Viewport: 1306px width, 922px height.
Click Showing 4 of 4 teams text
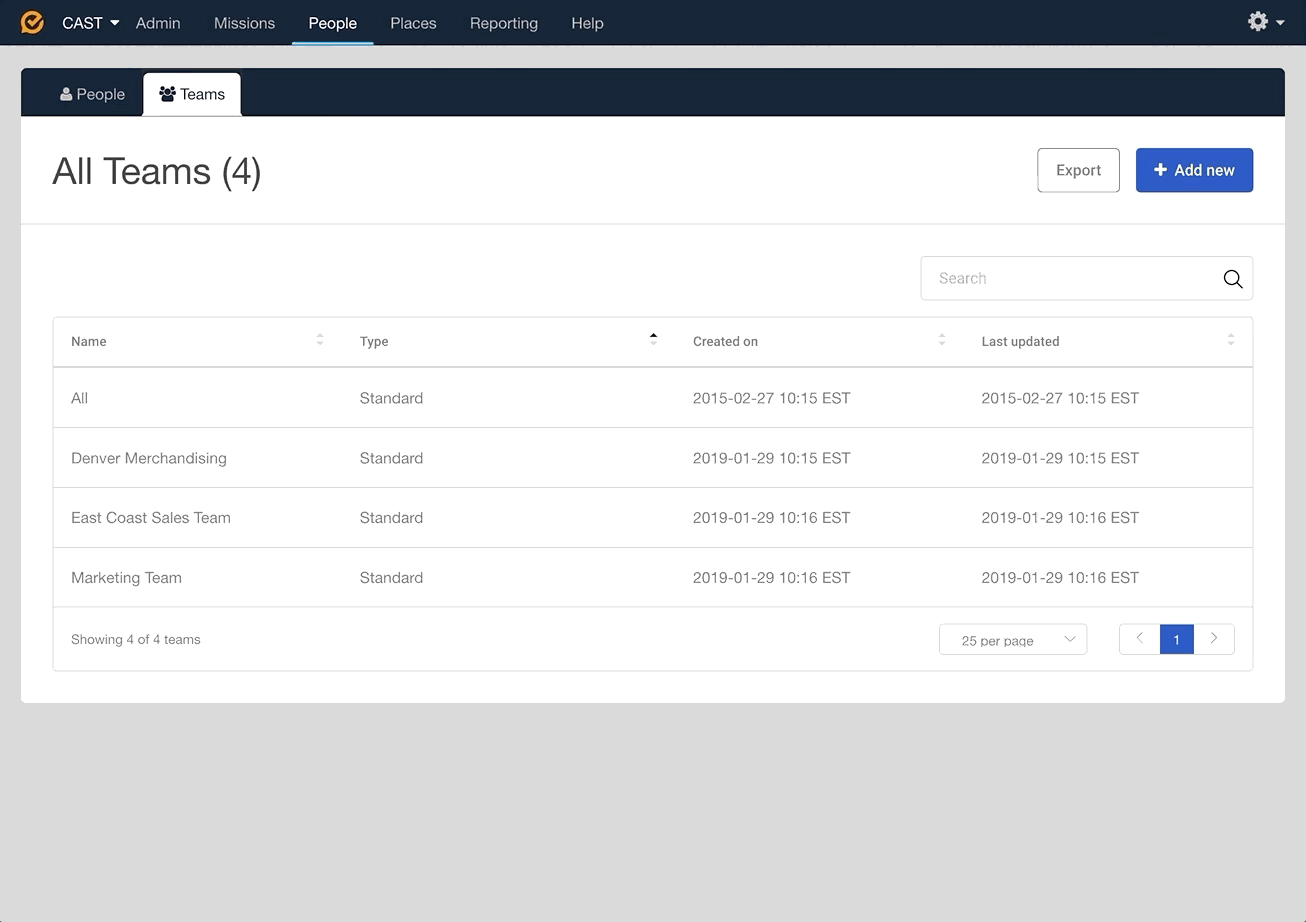coord(136,639)
